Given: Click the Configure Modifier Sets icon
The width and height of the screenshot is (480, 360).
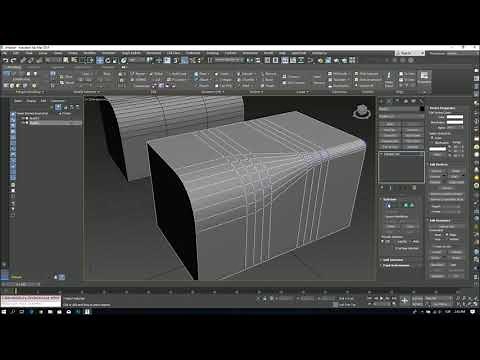Looking at the screenshot, I should [x=414, y=188].
